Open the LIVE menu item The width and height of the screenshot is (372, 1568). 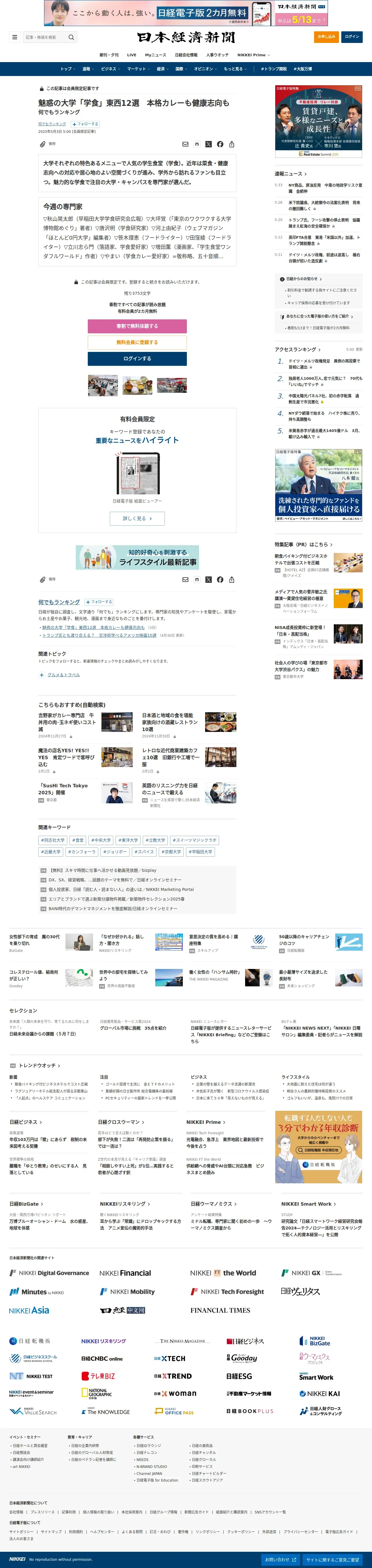[x=131, y=55]
